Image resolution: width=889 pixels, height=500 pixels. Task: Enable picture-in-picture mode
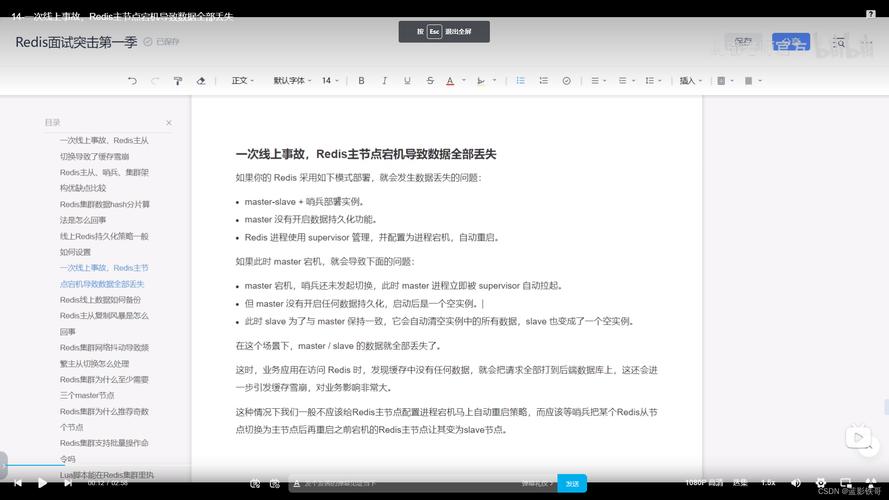tap(845, 482)
